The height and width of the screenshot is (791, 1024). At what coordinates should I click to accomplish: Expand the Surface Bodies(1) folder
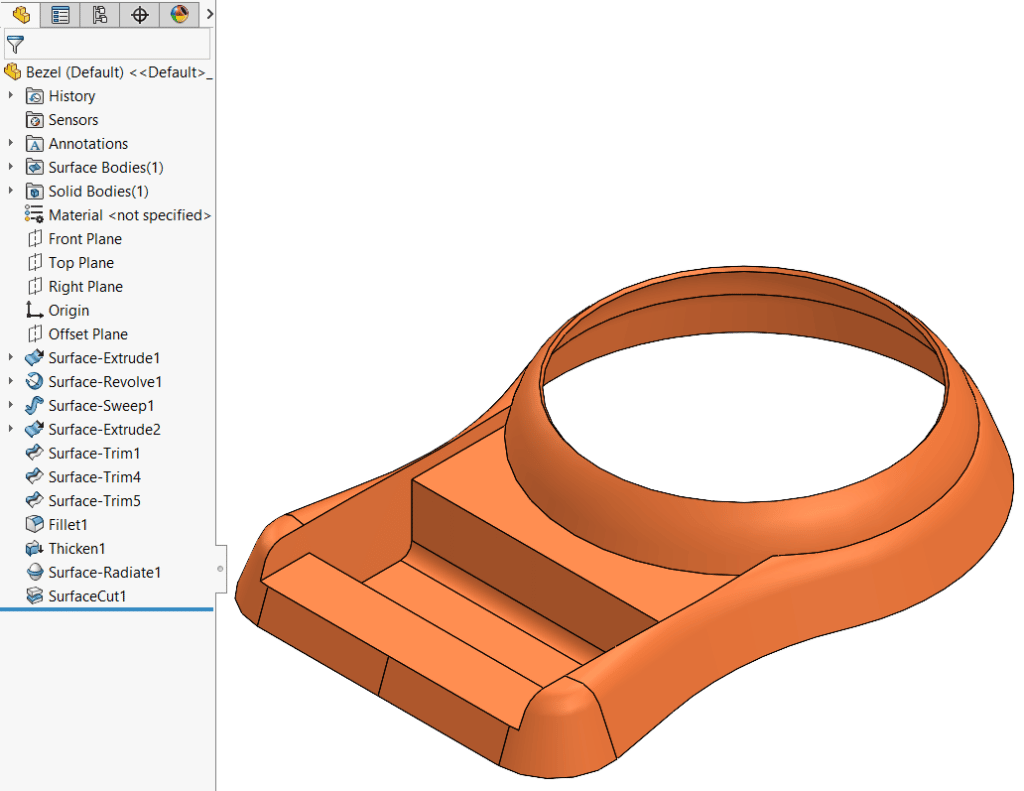coord(9,167)
